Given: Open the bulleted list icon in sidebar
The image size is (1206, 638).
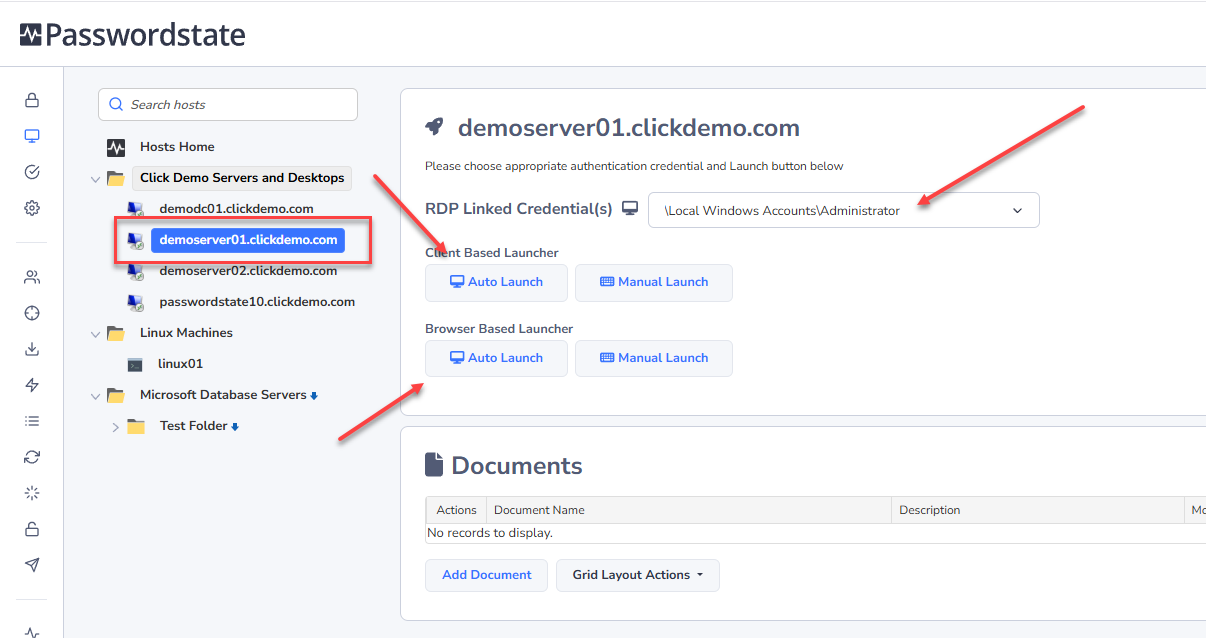Looking at the screenshot, I should pos(32,421).
